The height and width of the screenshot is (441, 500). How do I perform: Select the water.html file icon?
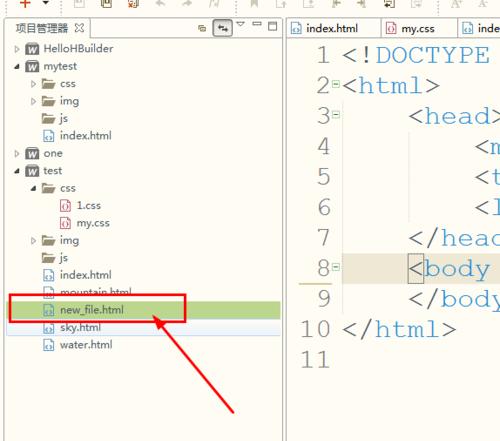49,345
